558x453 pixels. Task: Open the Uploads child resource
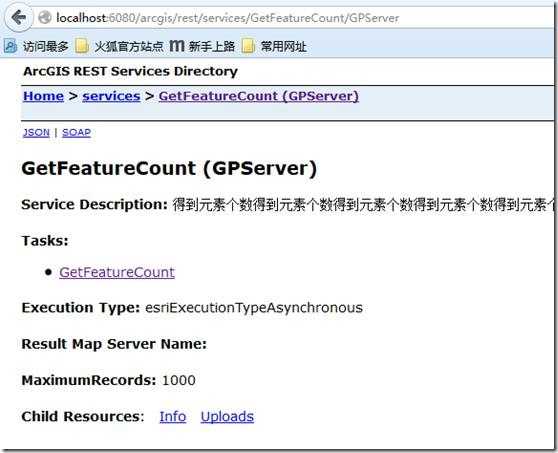pyautogui.click(x=227, y=416)
